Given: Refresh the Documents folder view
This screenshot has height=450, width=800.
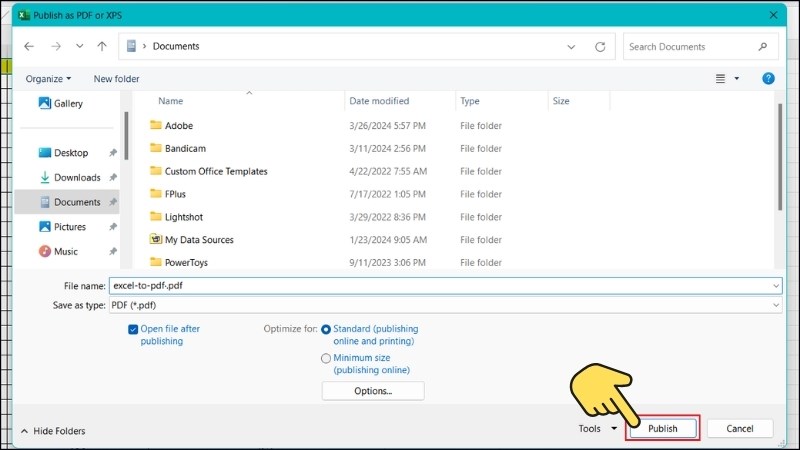Looking at the screenshot, I should click(600, 47).
